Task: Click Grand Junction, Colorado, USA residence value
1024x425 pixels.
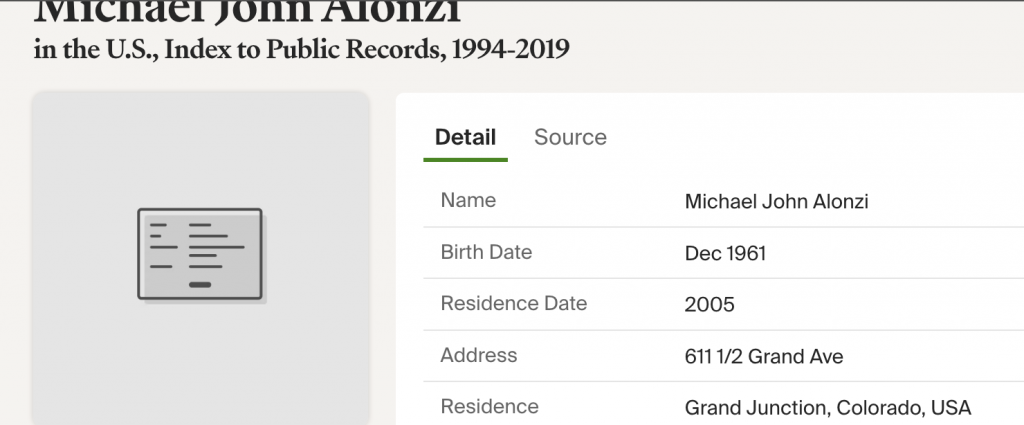Action: click(828, 408)
